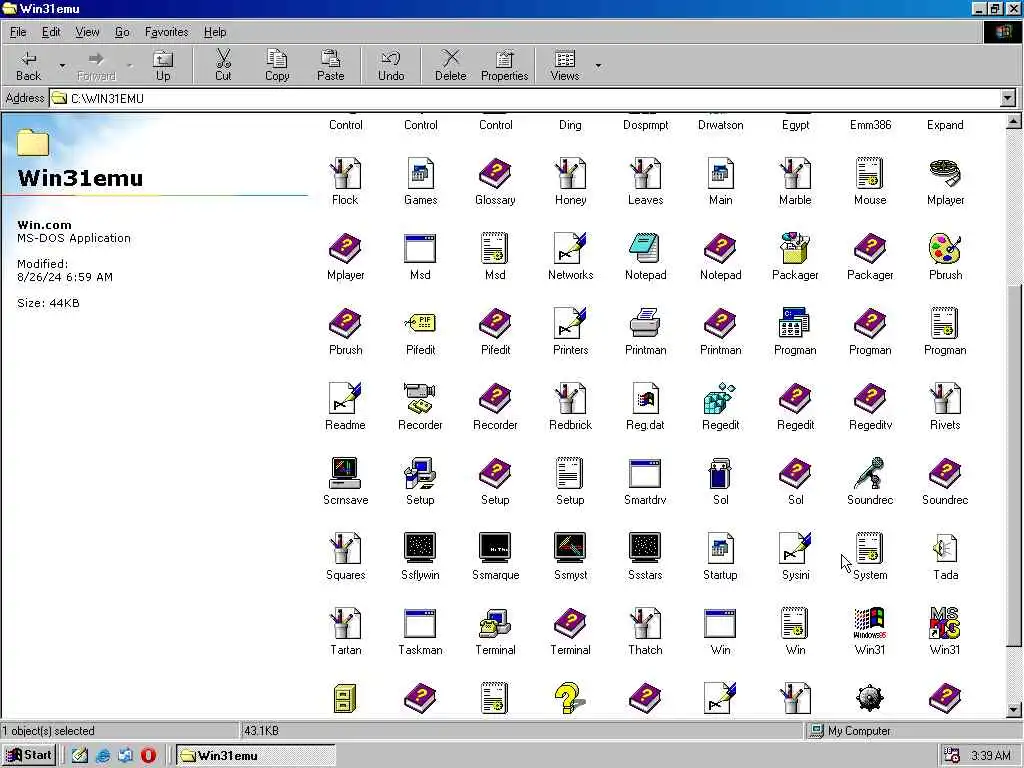This screenshot has width=1024, height=768.
Task: Select the Win31 MS-DOS shortcut icon
Action: pos(945,624)
